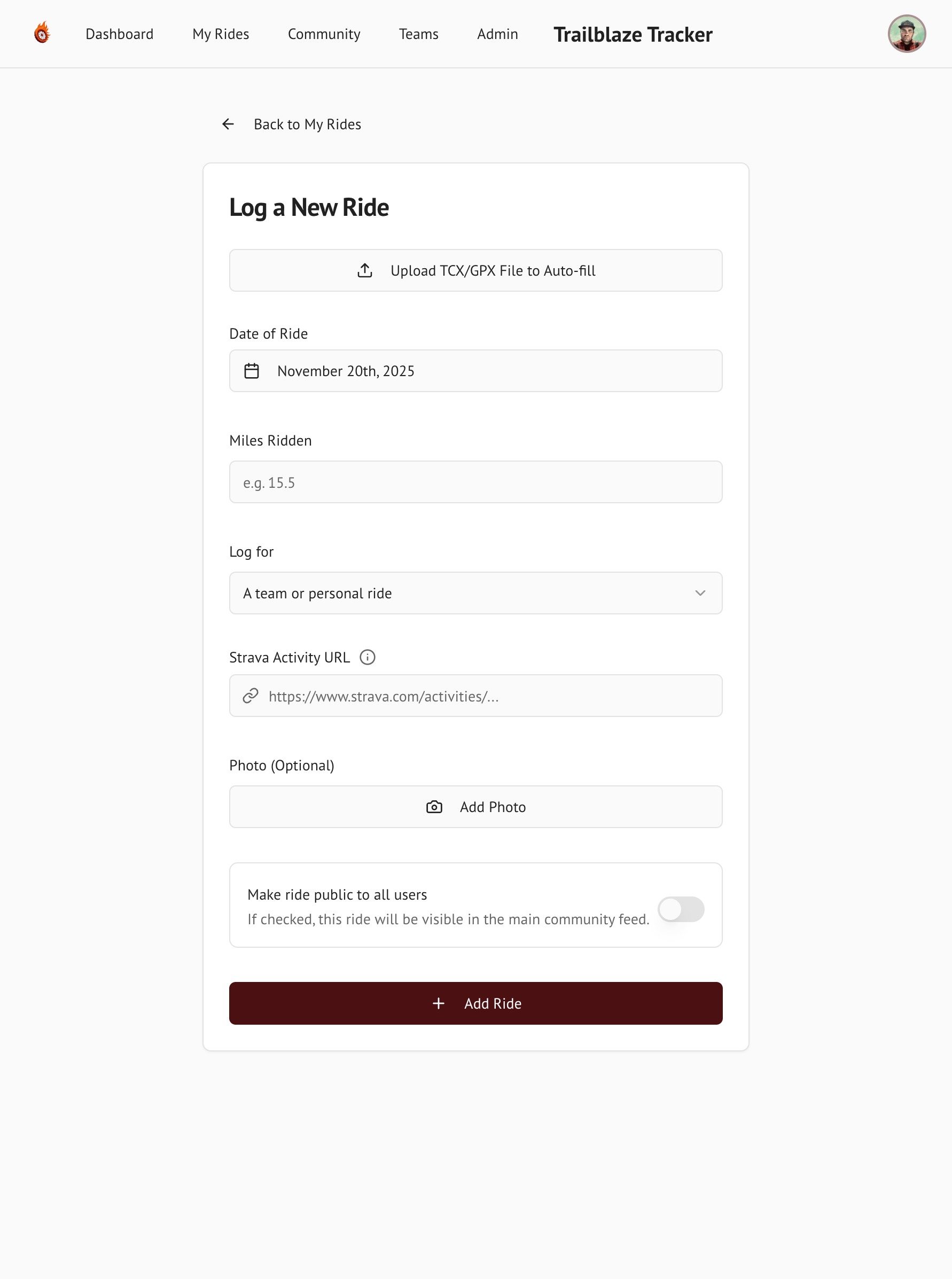Focus the Miles Ridden input field
The width and height of the screenshot is (952, 1279).
click(476, 482)
